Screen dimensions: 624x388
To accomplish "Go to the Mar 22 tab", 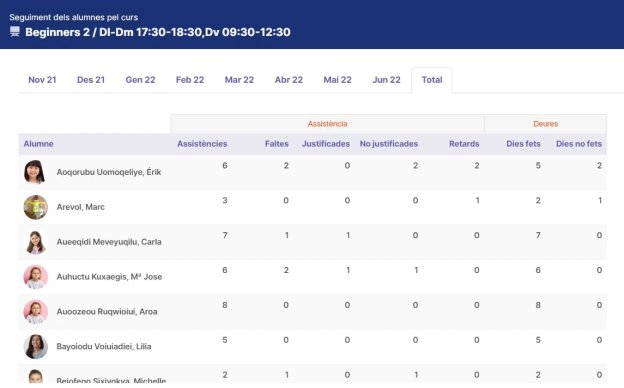I will pyautogui.click(x=239, y=80).
